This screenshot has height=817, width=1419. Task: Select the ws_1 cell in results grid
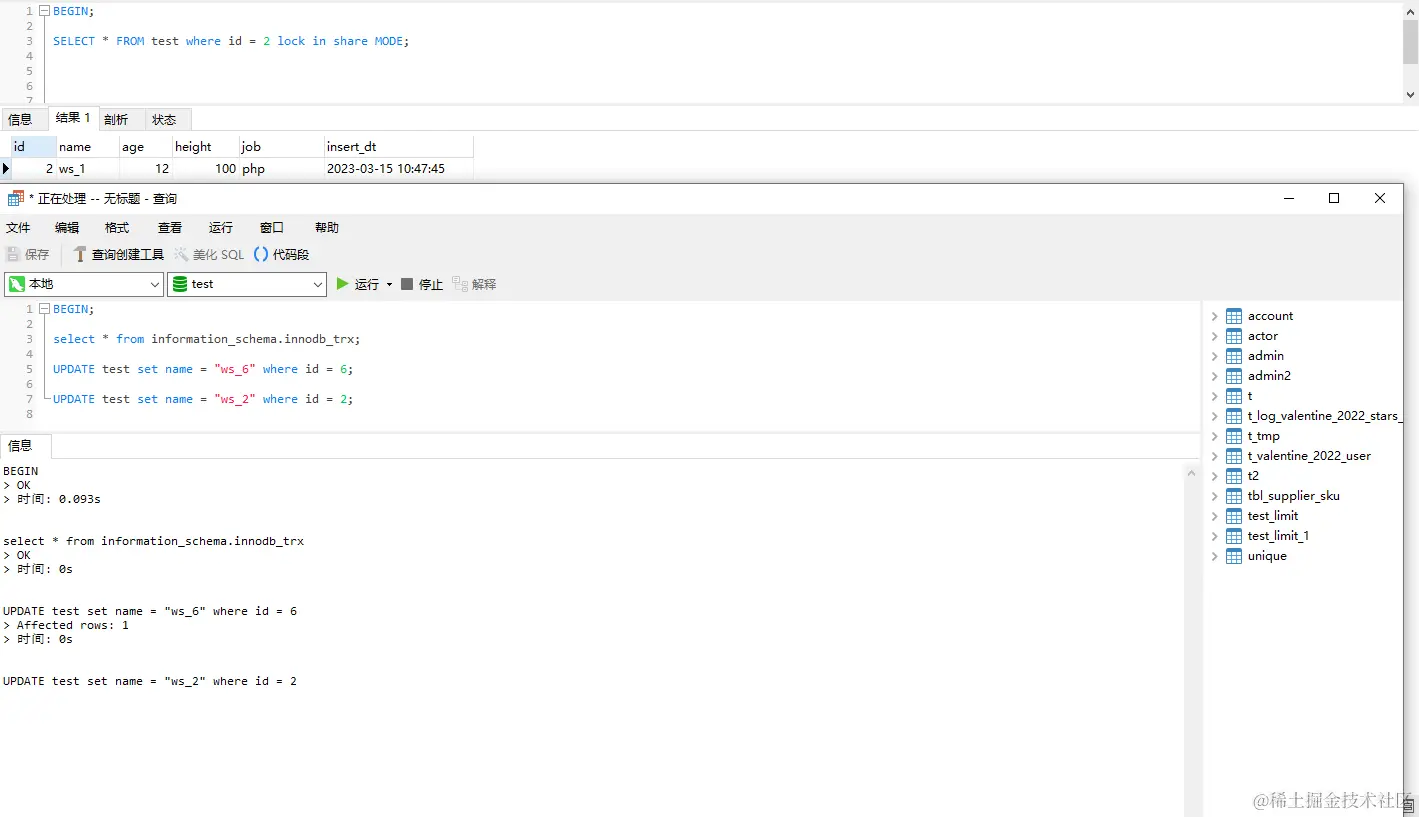[x=87, y=169]
